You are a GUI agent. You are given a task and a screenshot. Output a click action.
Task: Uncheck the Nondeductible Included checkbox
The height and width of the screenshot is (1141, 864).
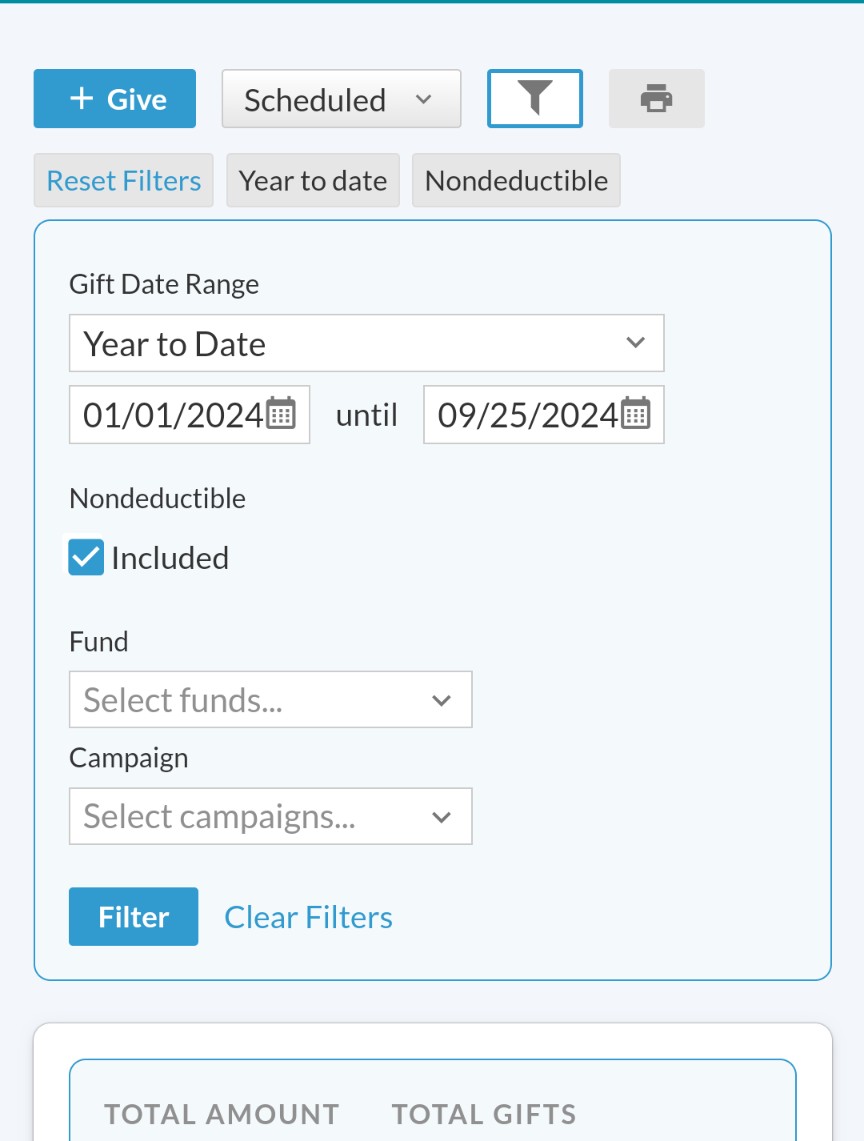[86, 557]
